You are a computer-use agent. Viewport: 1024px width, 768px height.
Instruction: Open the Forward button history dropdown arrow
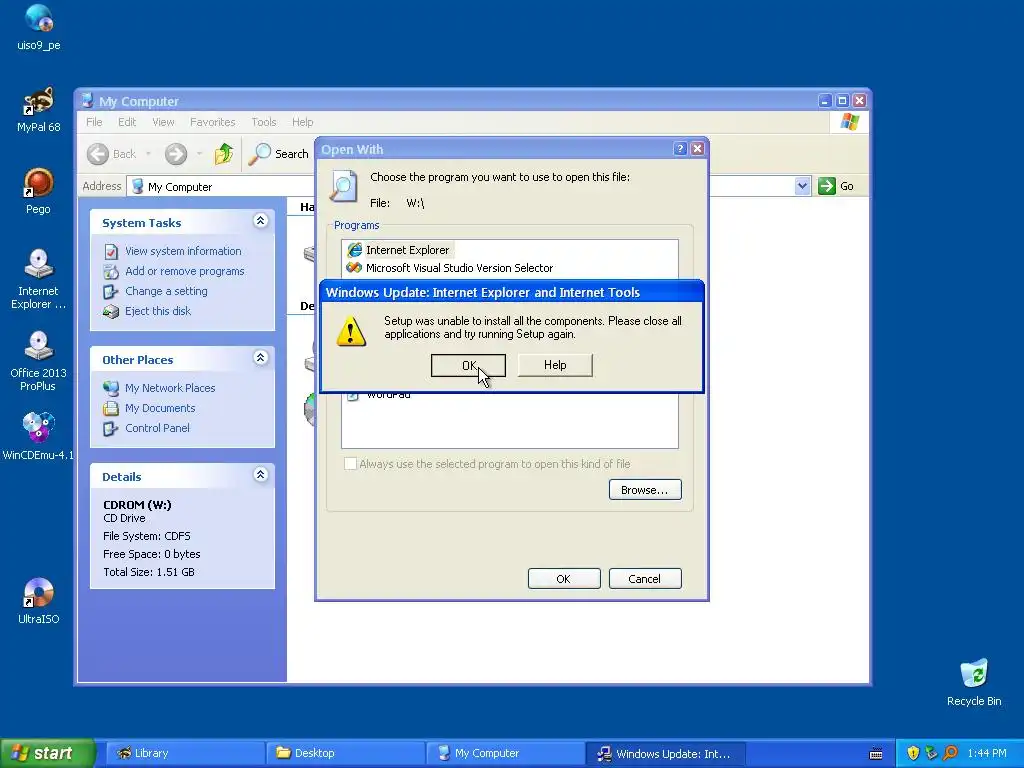pos(199,154)
